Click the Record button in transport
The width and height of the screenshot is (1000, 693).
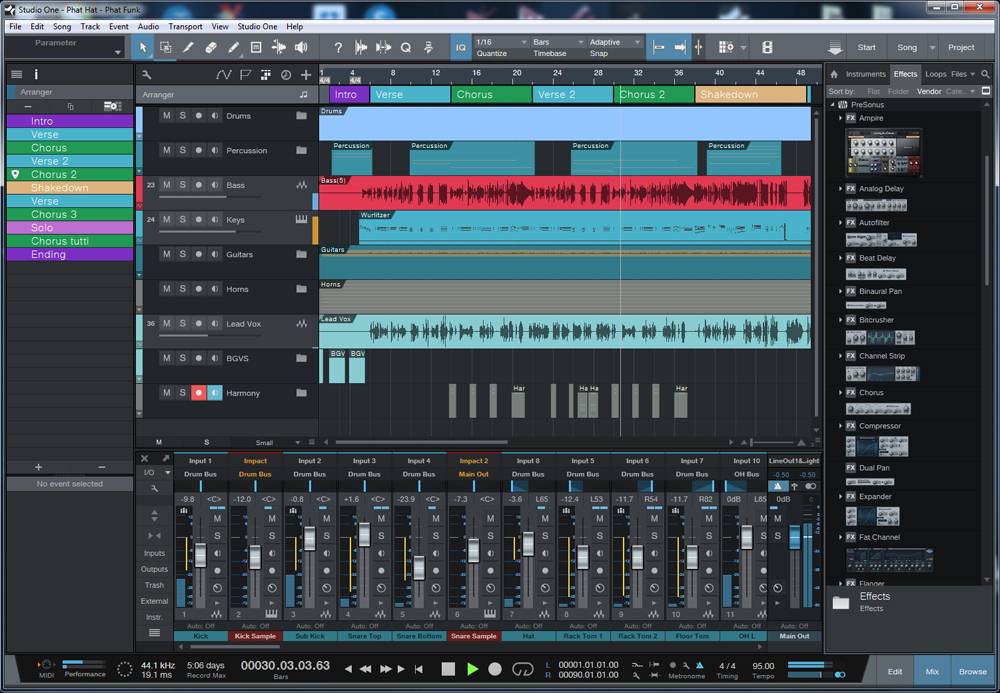495,668
